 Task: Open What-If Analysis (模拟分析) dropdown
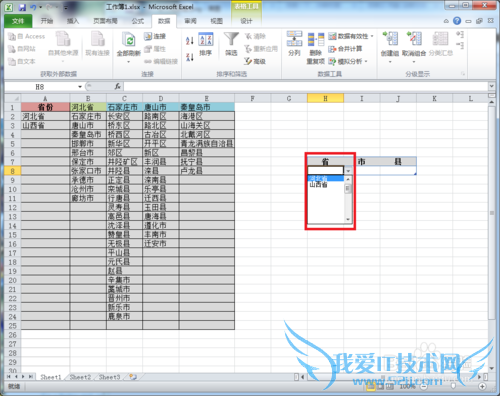click(348, 61)
